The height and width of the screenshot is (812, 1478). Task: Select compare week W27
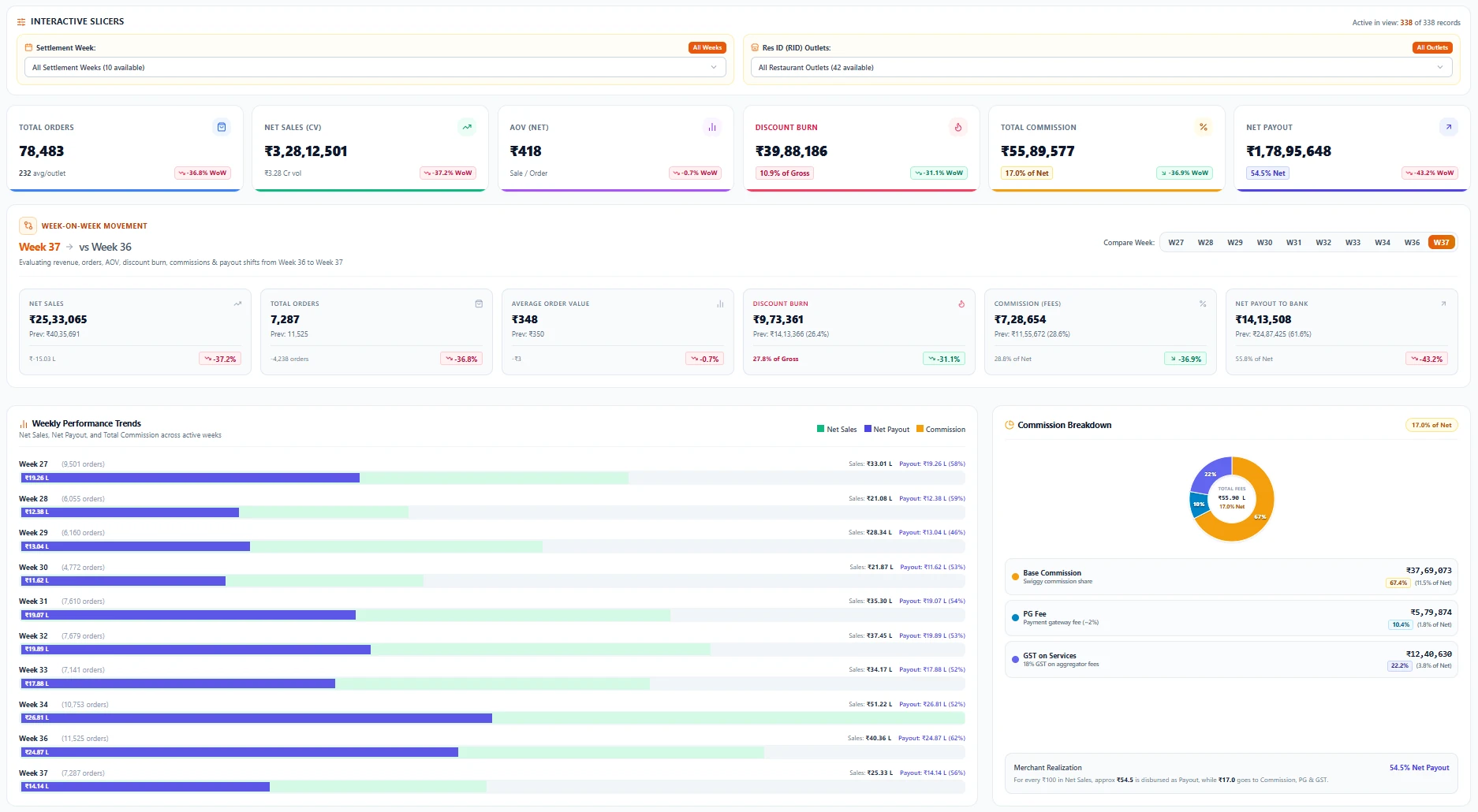click(x=1176, y=243)
